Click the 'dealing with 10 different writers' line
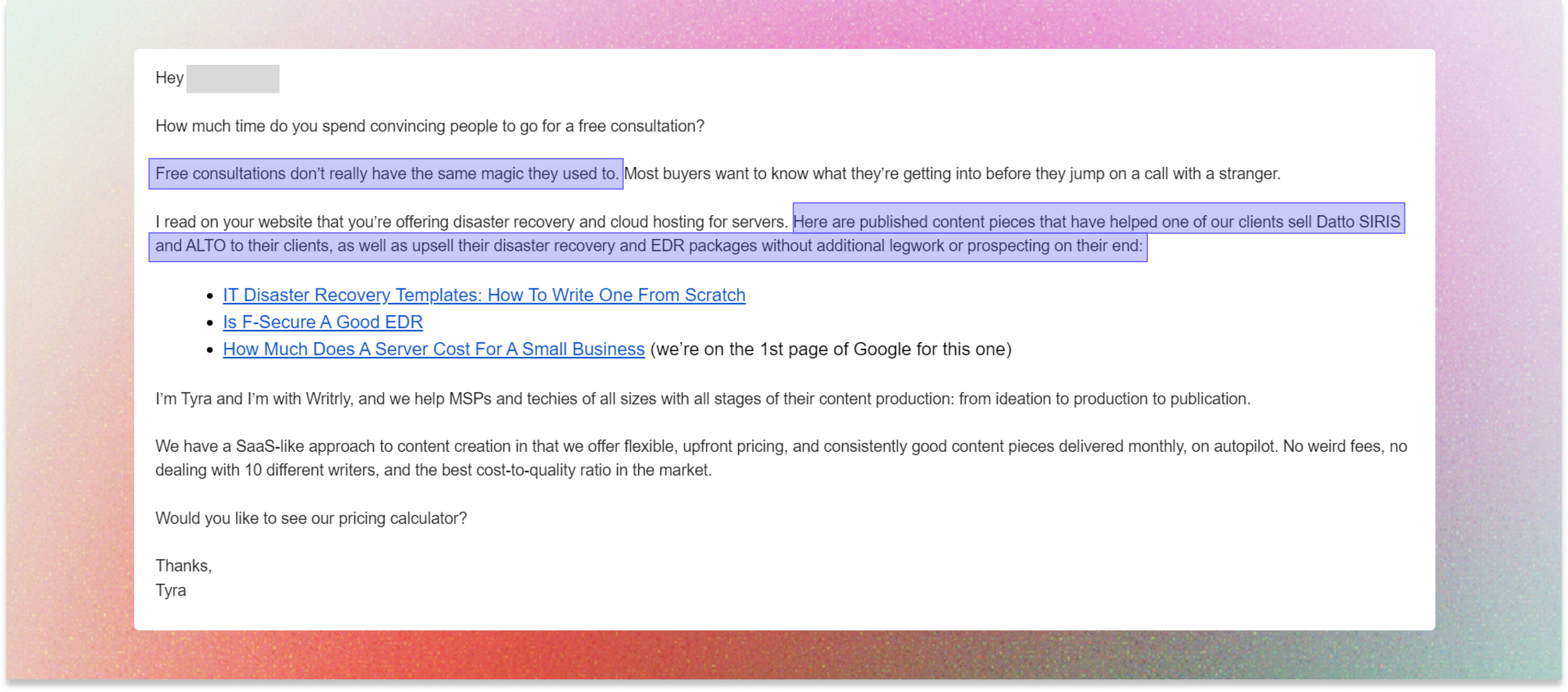This screenshot has width=1568, height=692. 433,470
